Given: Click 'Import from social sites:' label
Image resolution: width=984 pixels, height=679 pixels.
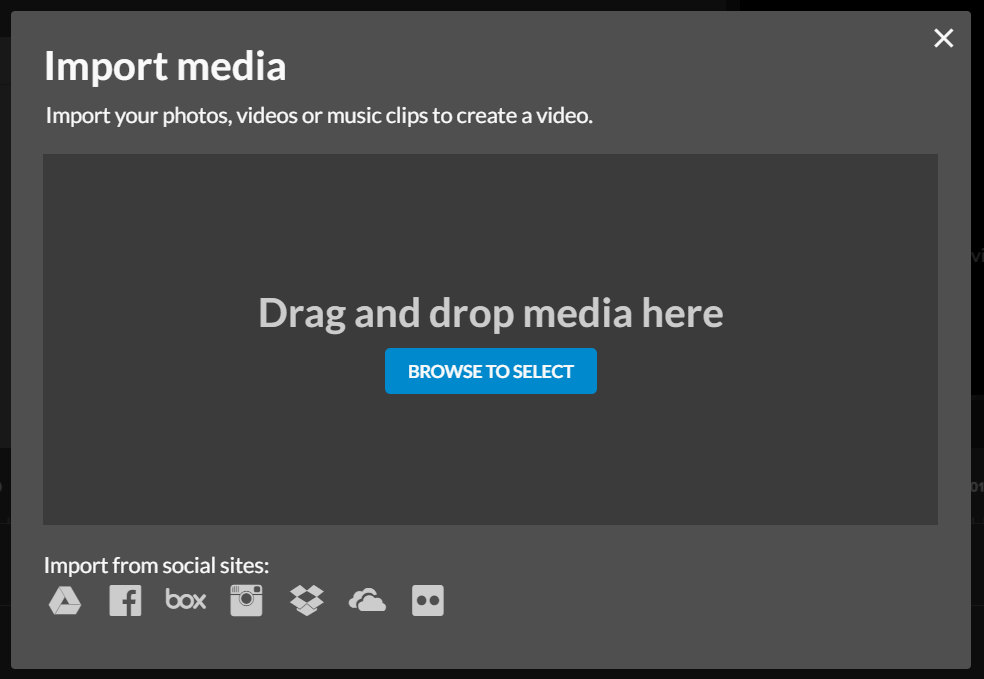Looking at the screenshot, I should point(156,565).
